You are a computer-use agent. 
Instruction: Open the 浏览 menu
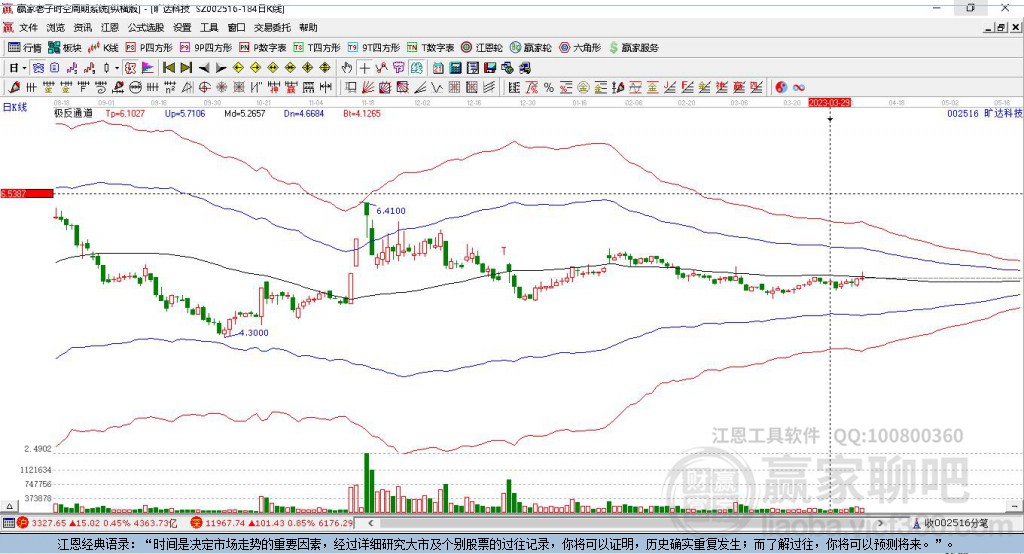click(56, 27)
